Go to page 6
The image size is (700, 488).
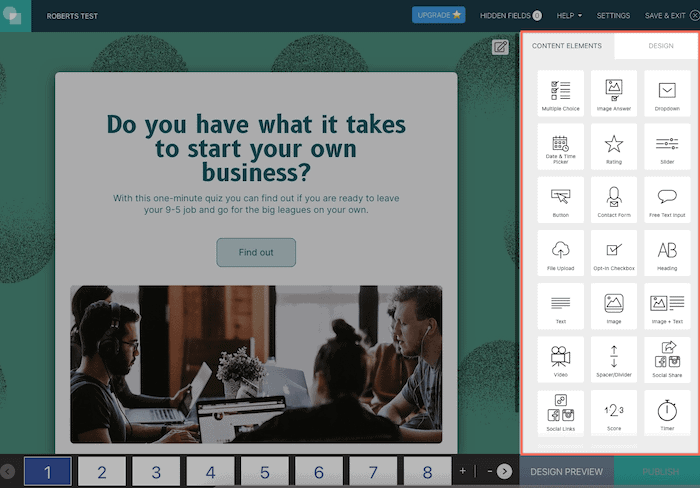(319, 471)
